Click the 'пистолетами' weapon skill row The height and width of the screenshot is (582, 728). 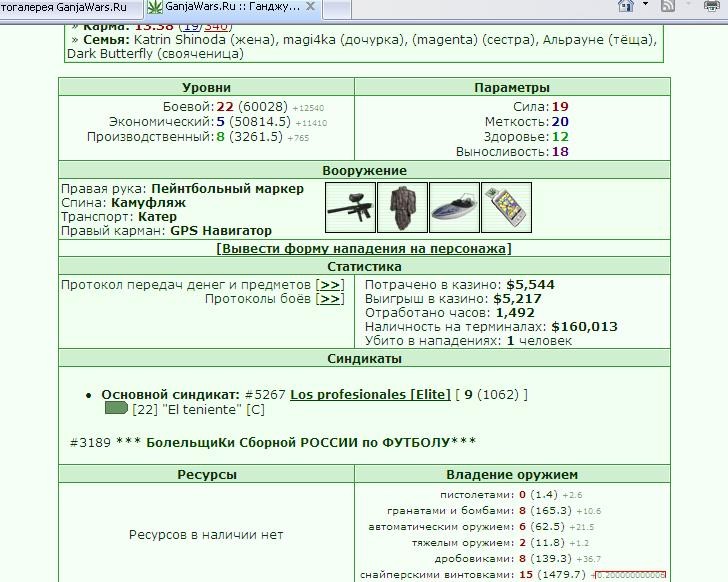(x=511, y=495)
